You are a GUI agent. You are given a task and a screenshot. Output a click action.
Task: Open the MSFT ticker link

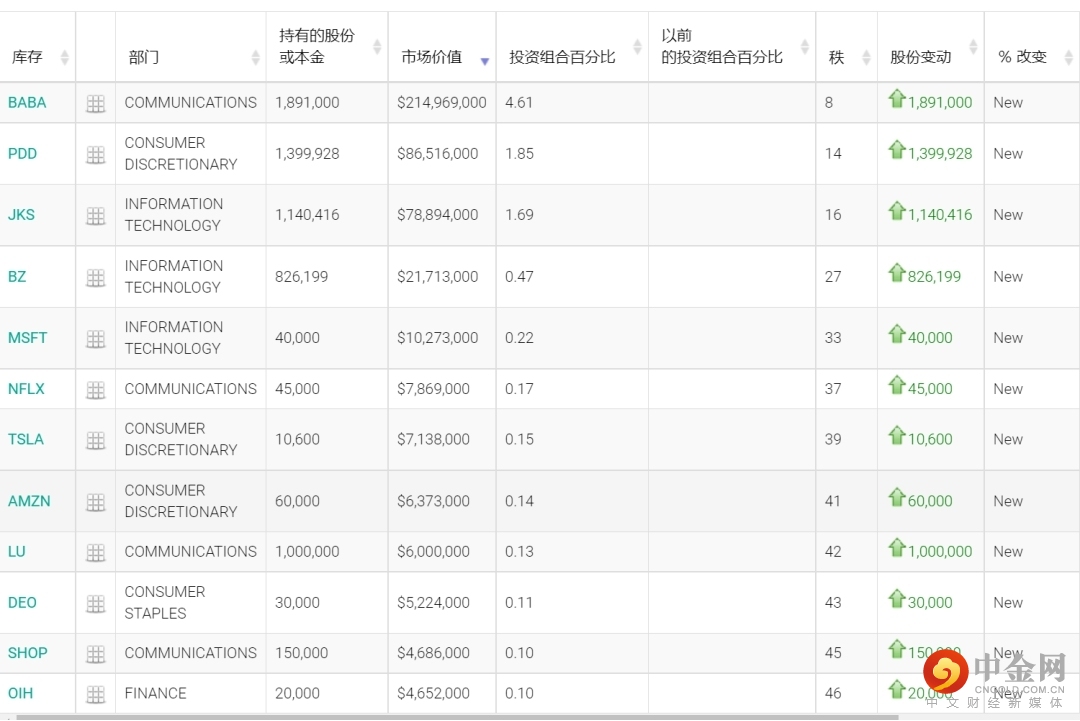[x=28, y=338]
